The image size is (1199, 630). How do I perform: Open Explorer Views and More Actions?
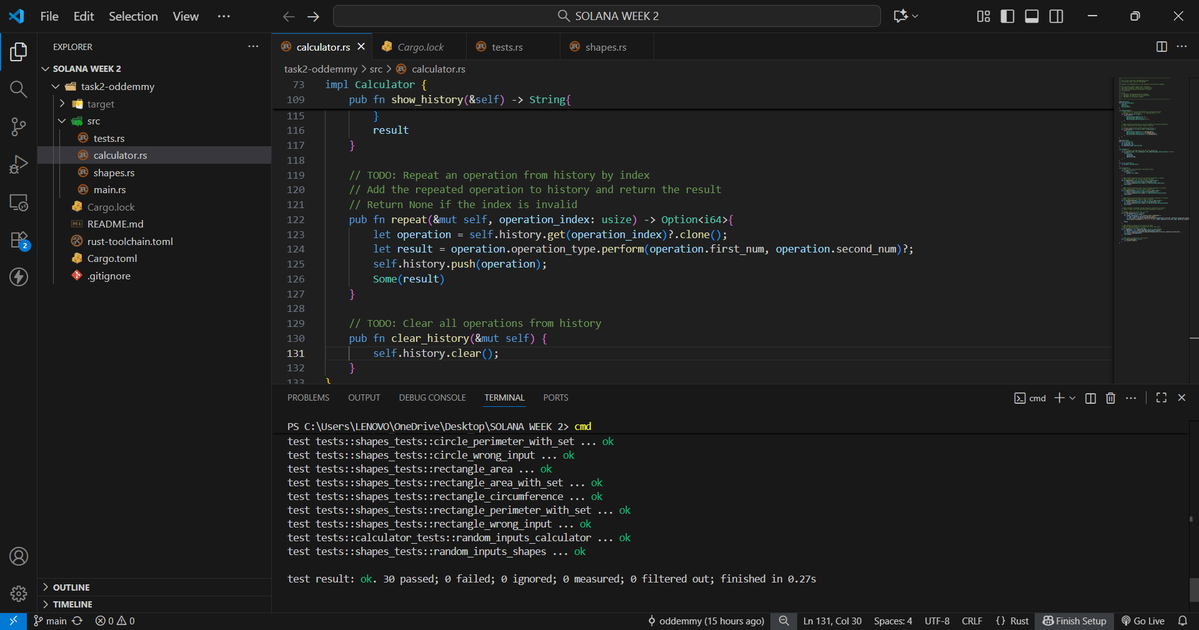(x=253, y=47)
